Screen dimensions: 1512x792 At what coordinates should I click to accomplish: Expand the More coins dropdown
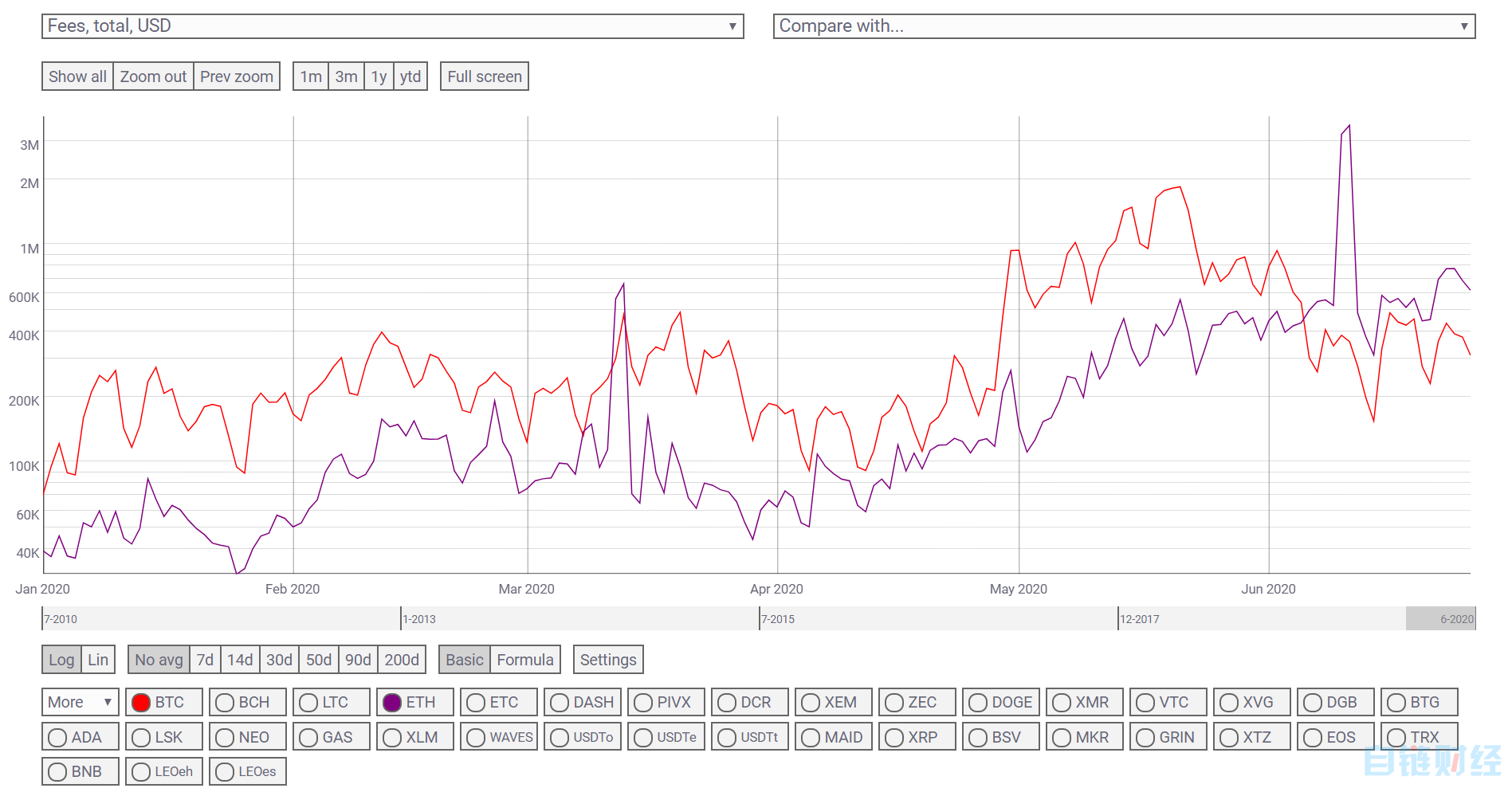(x=81, y=702)
